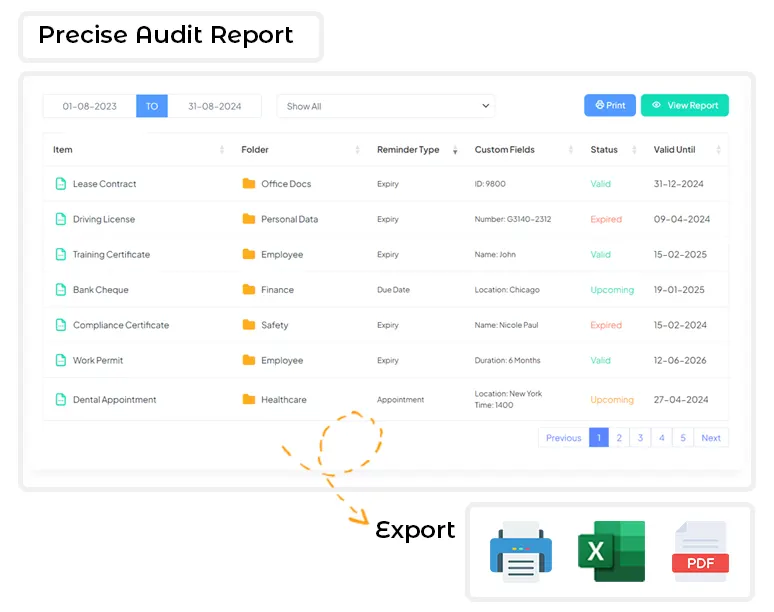
Task: Open the Finance folder icon
Action: pos(249,289)
